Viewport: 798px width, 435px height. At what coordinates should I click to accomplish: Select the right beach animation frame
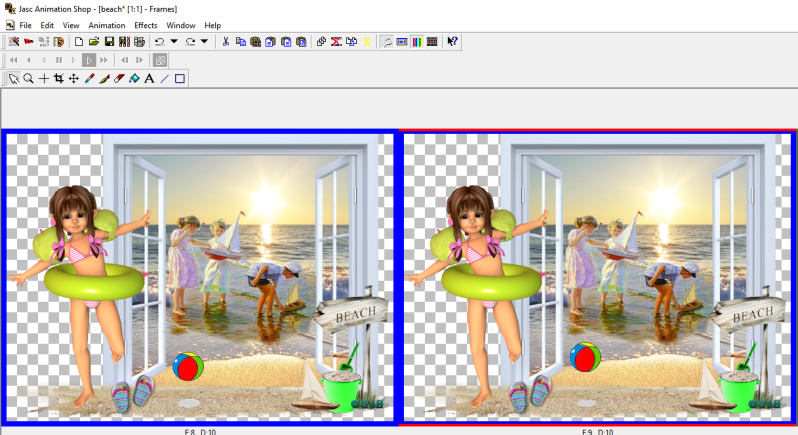click(x=598, y=277)
